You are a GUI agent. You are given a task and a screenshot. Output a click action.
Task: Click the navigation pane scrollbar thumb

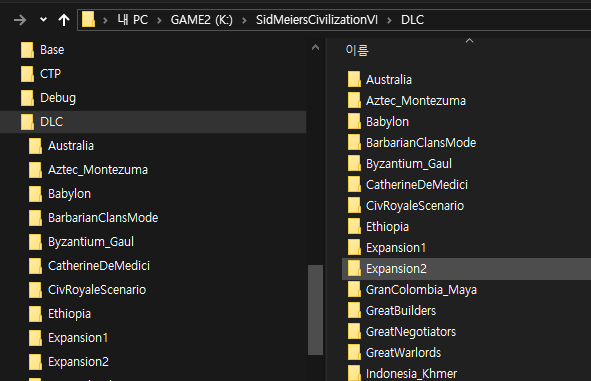click(315, 310)
